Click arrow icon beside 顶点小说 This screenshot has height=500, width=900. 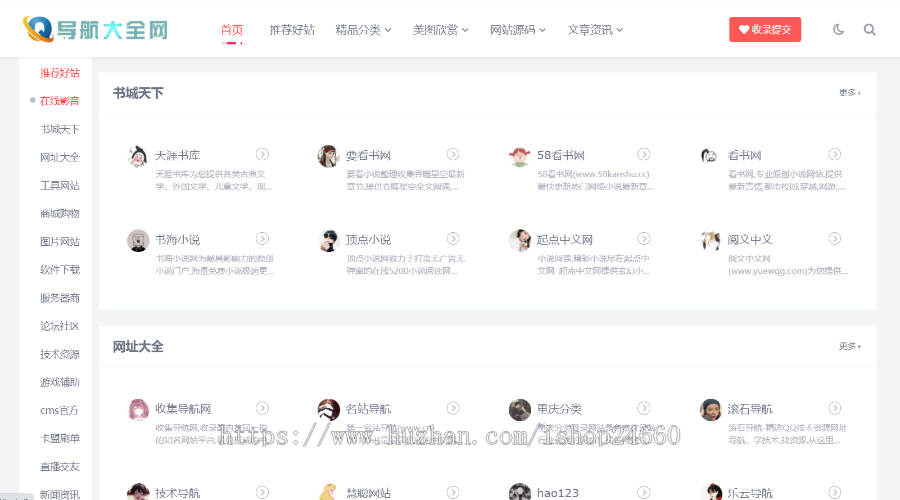point(453,238)
